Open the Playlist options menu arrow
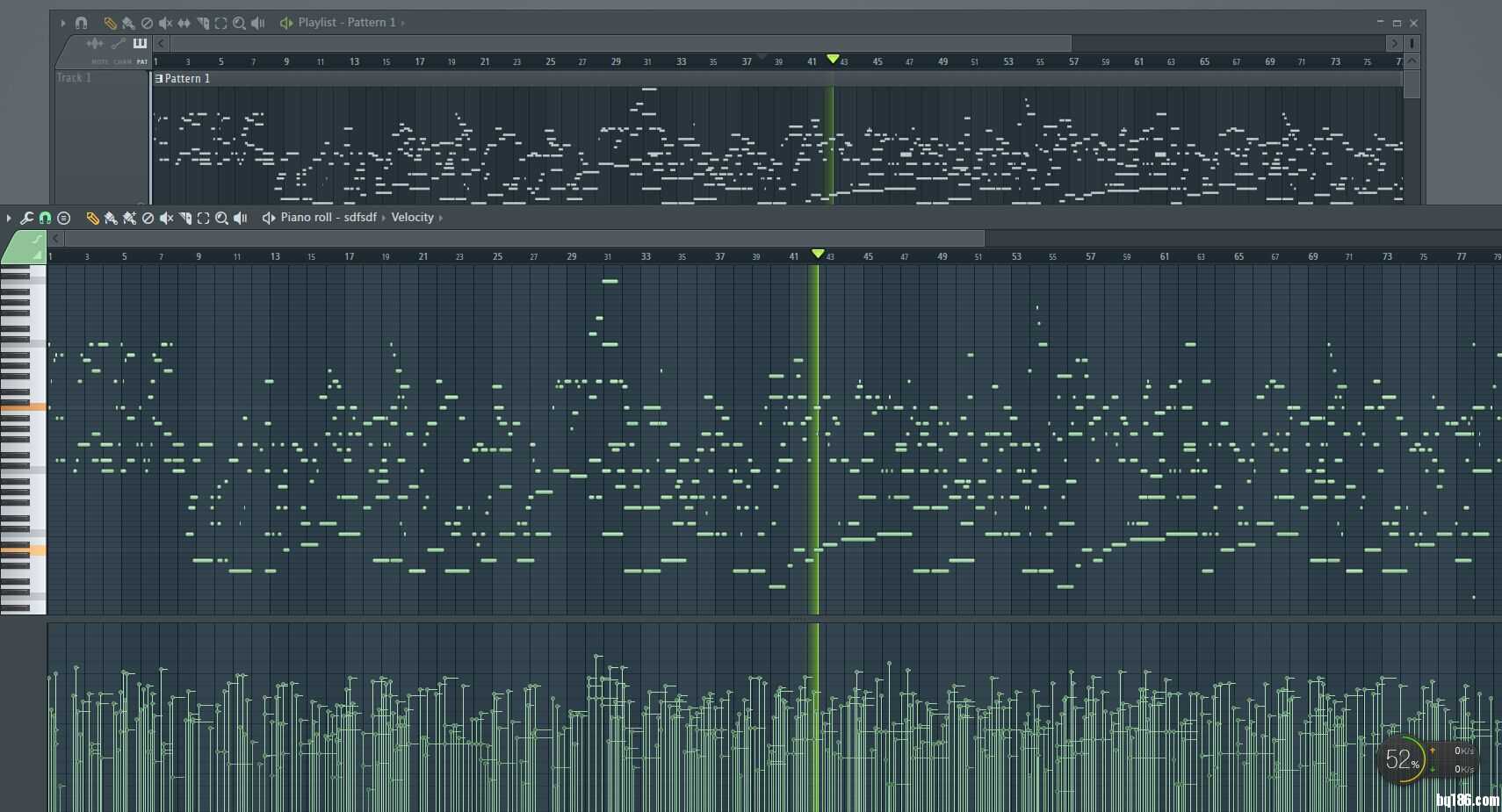The image size is (1502, 812). tap(62, 23)
